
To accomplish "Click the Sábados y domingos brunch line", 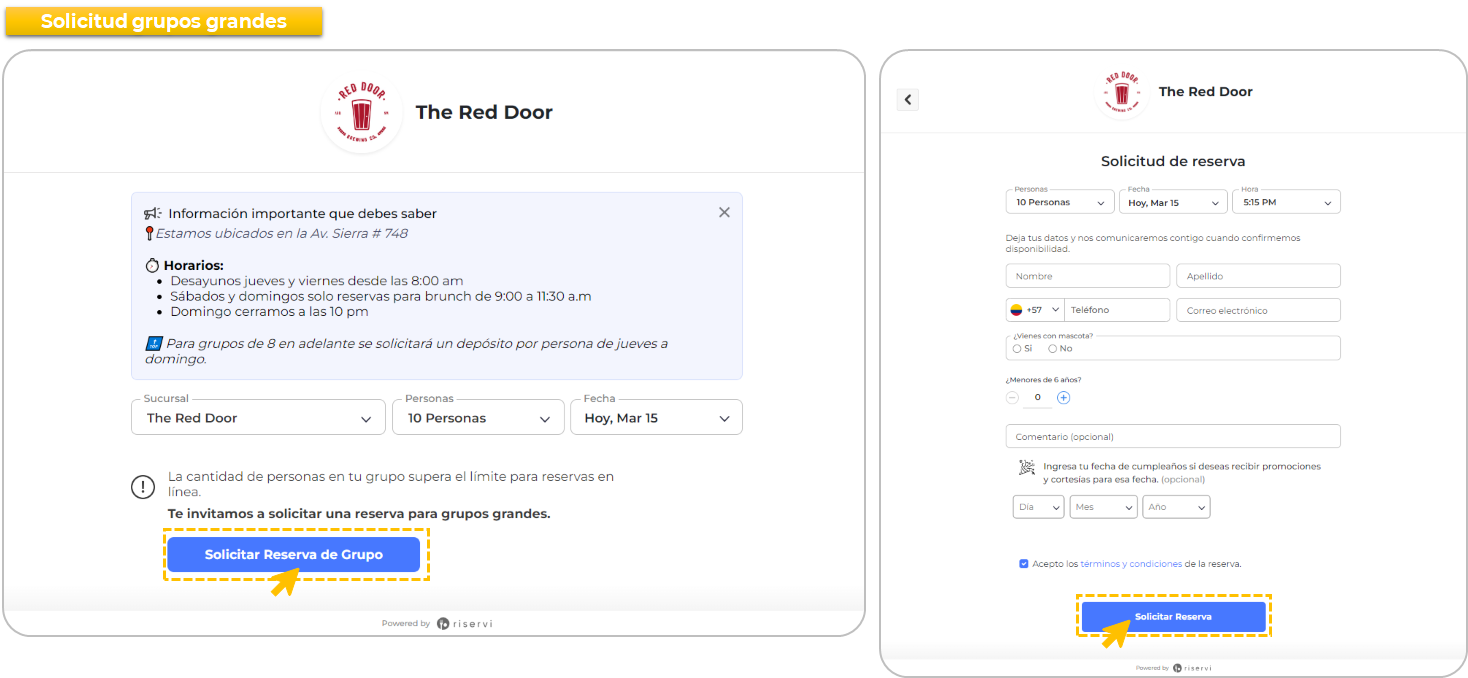I will pos(381,296).
